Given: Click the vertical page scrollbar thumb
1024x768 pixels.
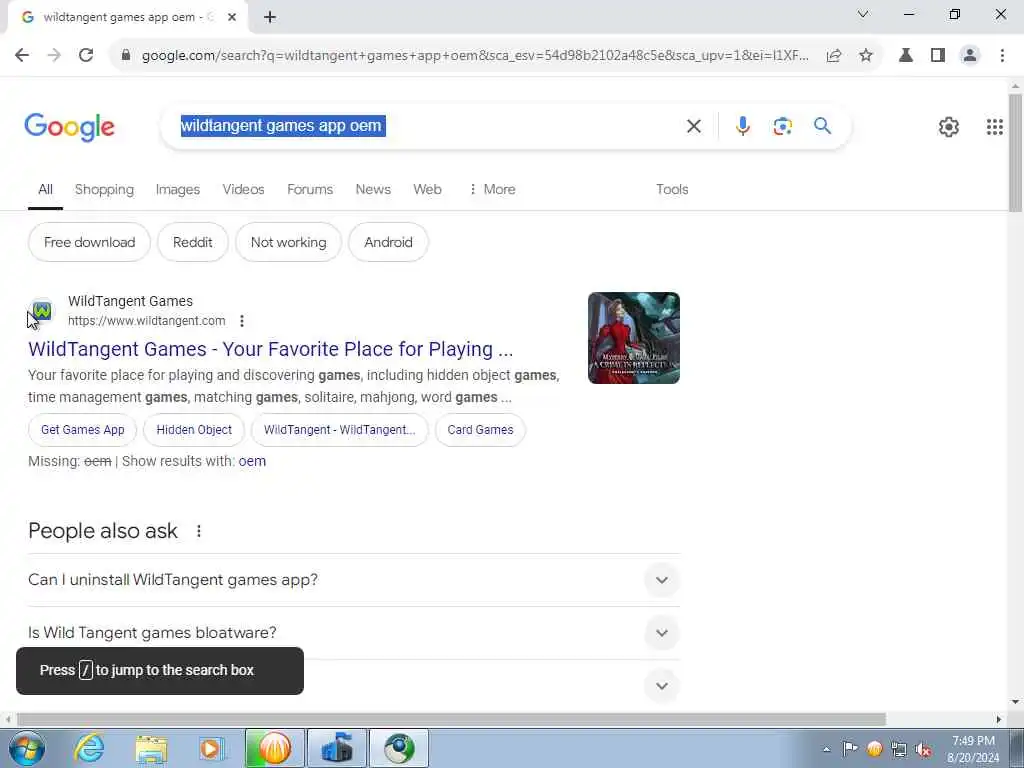Looking at the screenshot, I should (x=1015, y=153).
